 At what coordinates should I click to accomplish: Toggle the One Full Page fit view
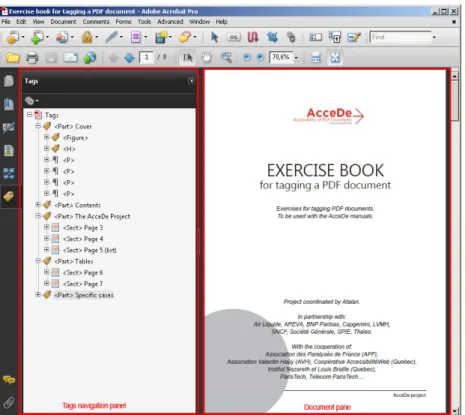[x=335, y=58]
